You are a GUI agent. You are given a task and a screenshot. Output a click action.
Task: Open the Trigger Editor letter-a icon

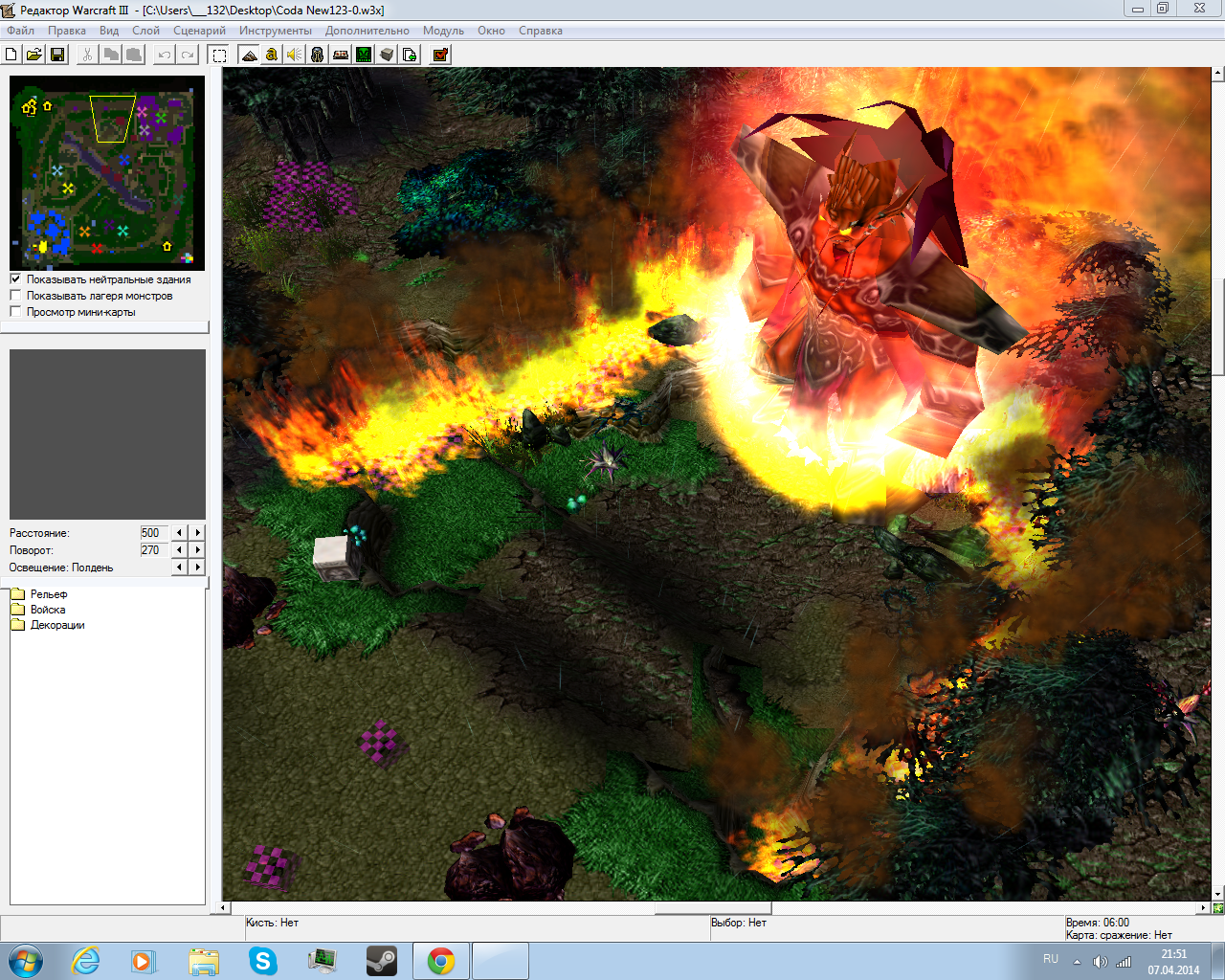272,55
